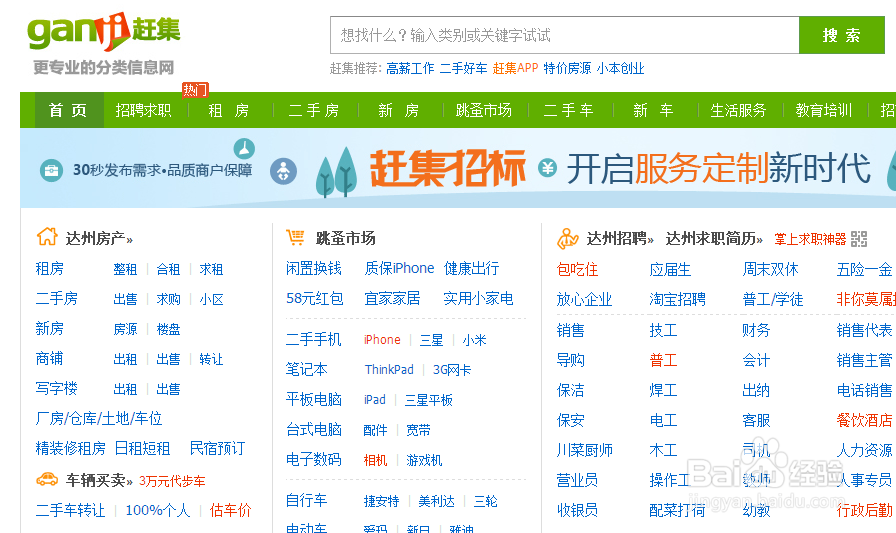Click the 特价房源 recommended link

tap(567, 69)
